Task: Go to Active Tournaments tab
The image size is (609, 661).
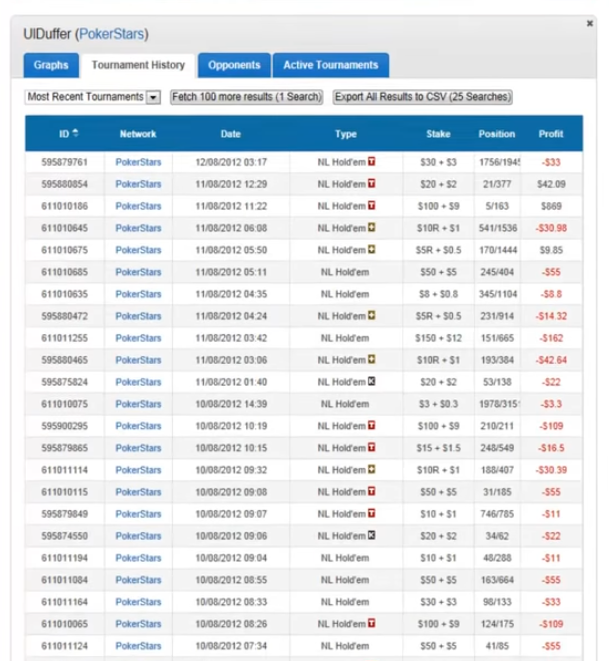Action: (330, 65)
